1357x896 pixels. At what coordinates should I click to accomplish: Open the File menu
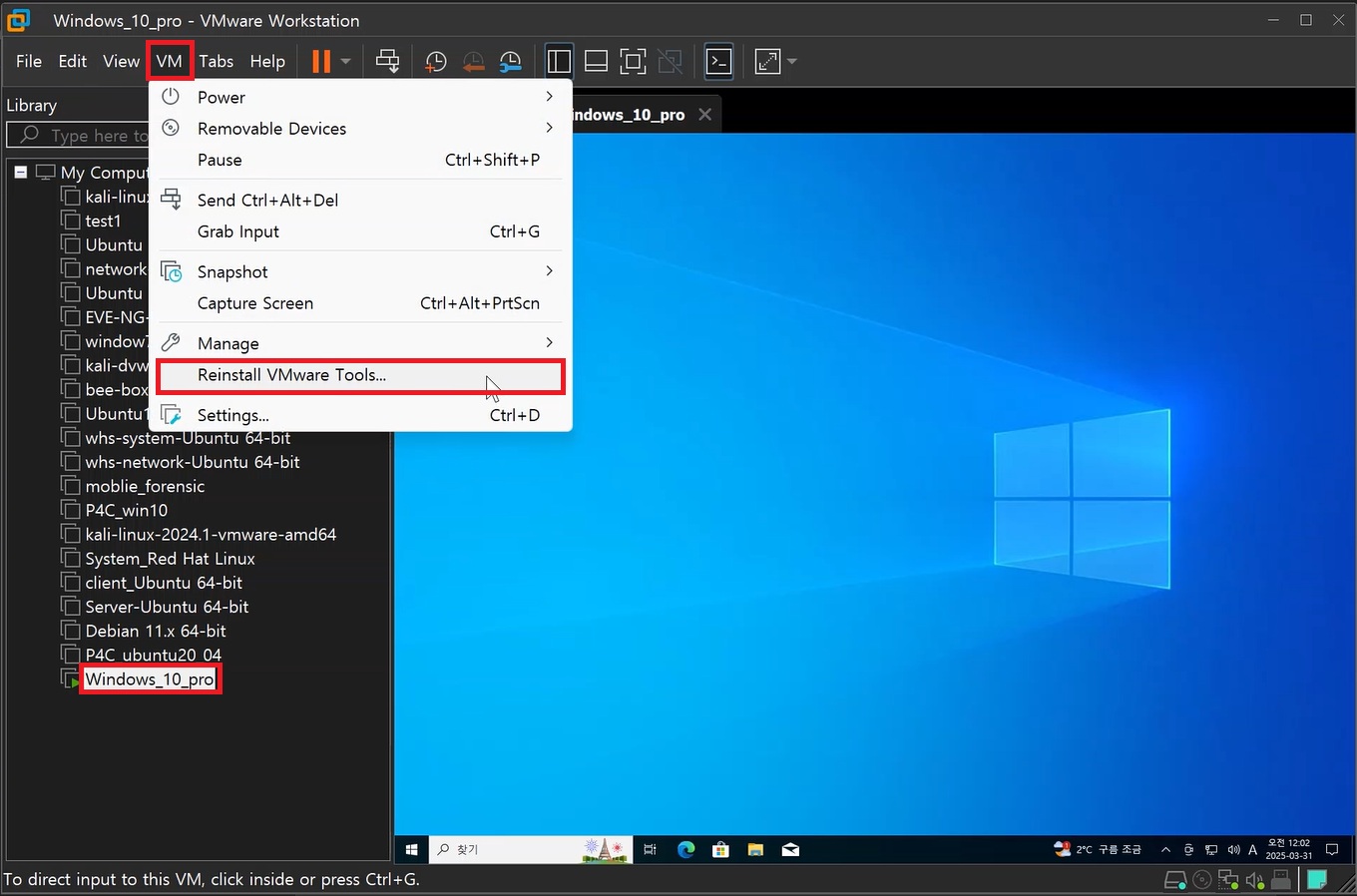click(29, 61)
